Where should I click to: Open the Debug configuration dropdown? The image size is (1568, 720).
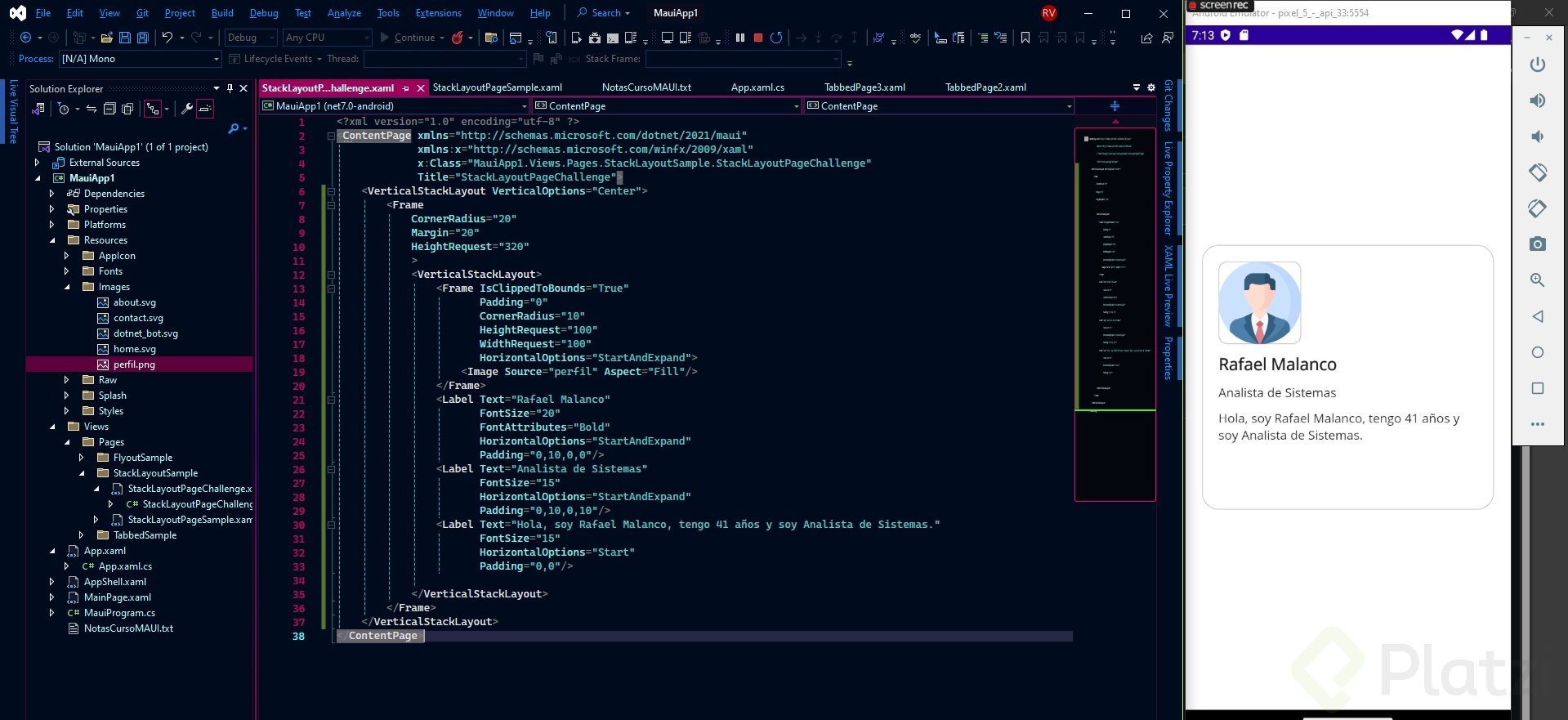coord(251,38)
